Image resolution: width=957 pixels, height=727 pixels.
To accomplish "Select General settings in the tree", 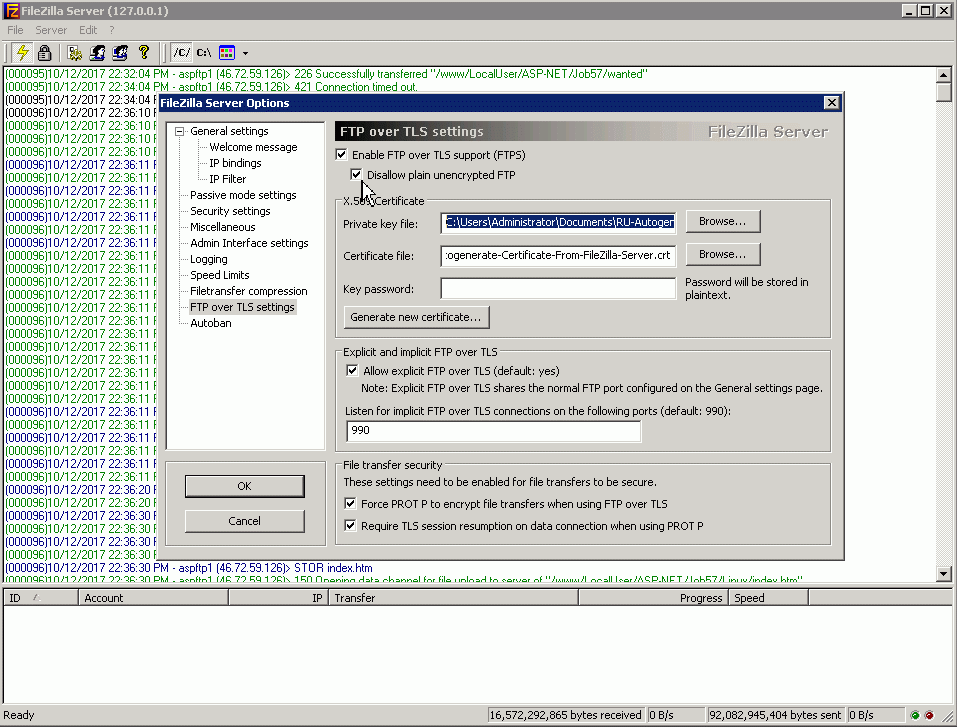I will (229, 131).
